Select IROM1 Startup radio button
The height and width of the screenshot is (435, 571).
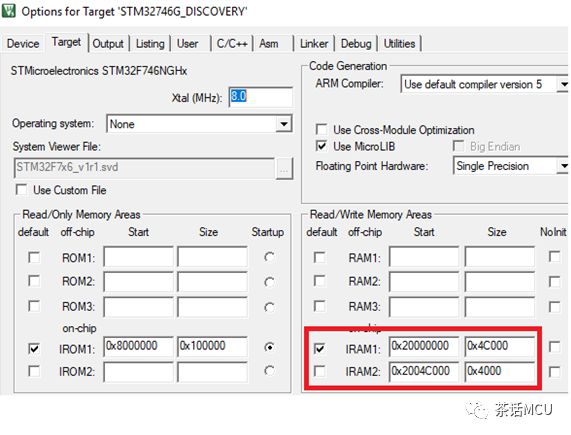[269, 347]
